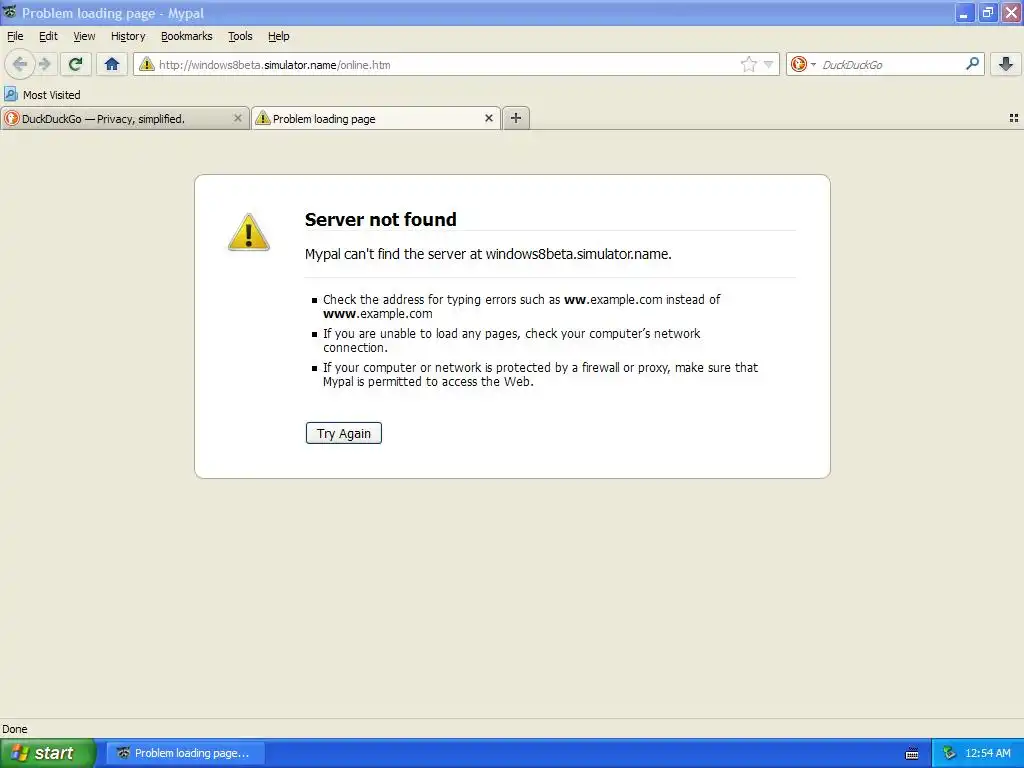Click the Done status bar text
1024x768 pixels.
point(15,729)
